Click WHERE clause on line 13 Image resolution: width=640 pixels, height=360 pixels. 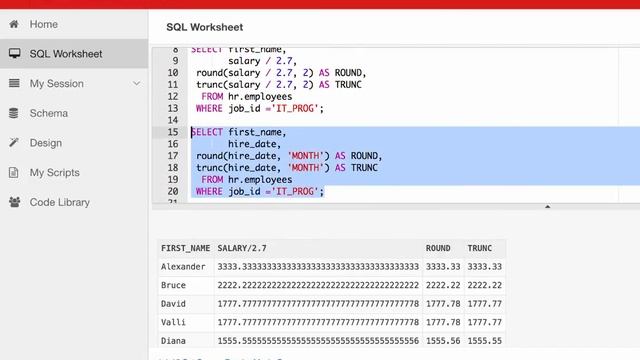coord(260,108)
